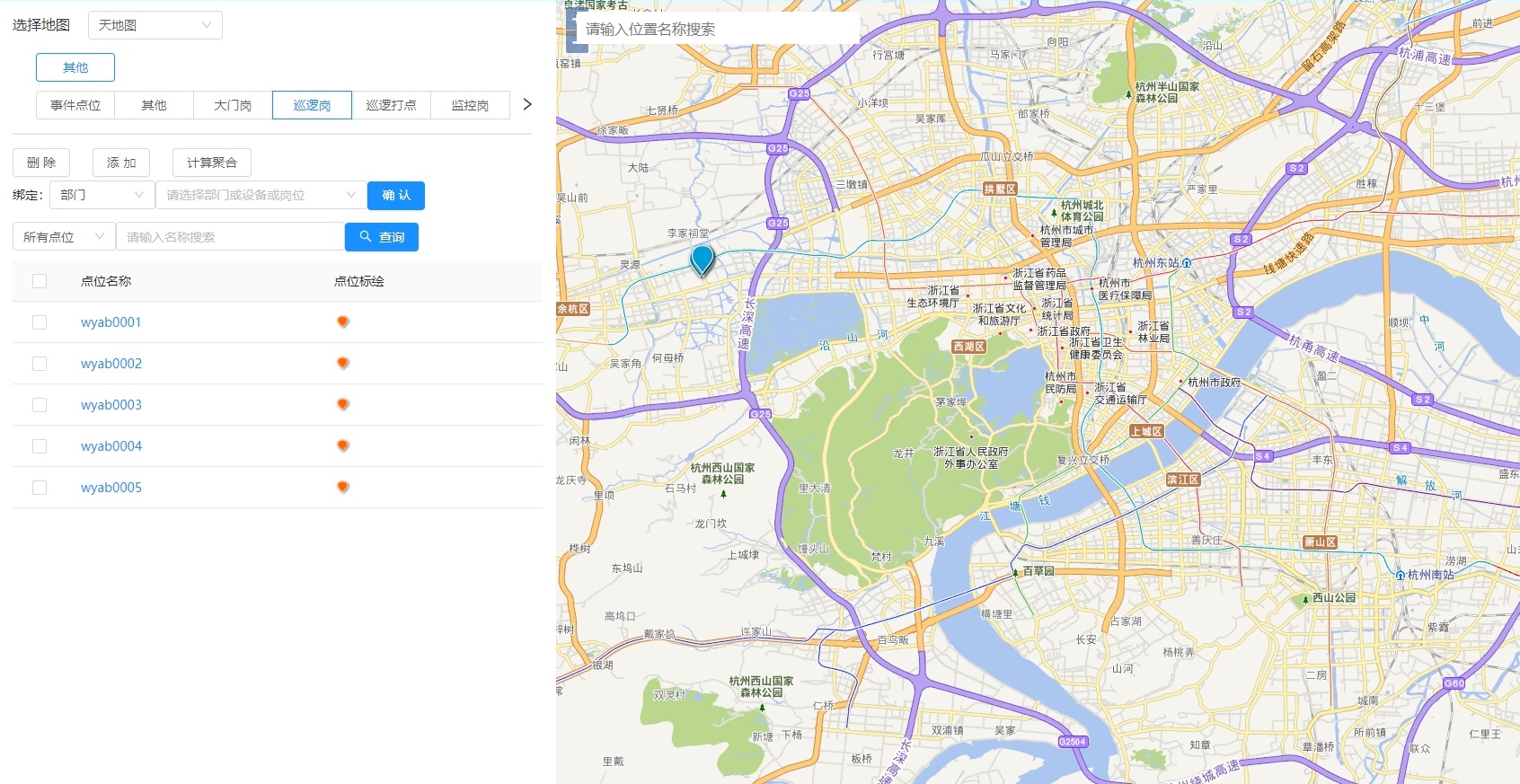Switch to the 大门岗 tab
Viewport: 1520px width, 784px height.
233,105
